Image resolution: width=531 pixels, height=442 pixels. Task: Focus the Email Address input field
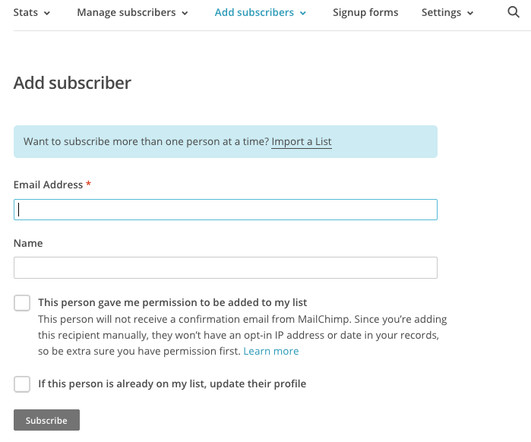pyautogui.click(x=226, y=210)
